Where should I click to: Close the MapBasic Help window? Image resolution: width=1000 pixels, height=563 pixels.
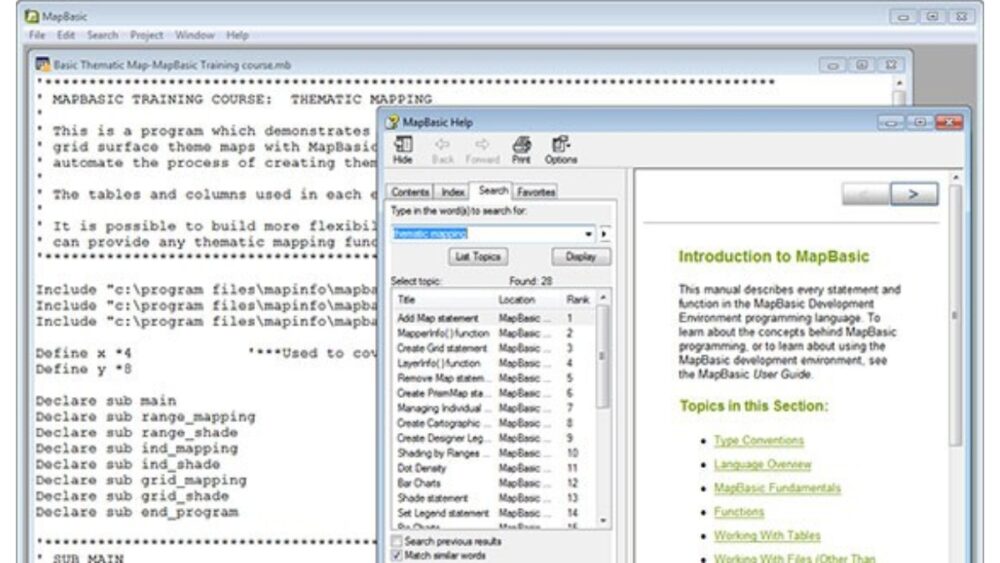pos(949,122)
